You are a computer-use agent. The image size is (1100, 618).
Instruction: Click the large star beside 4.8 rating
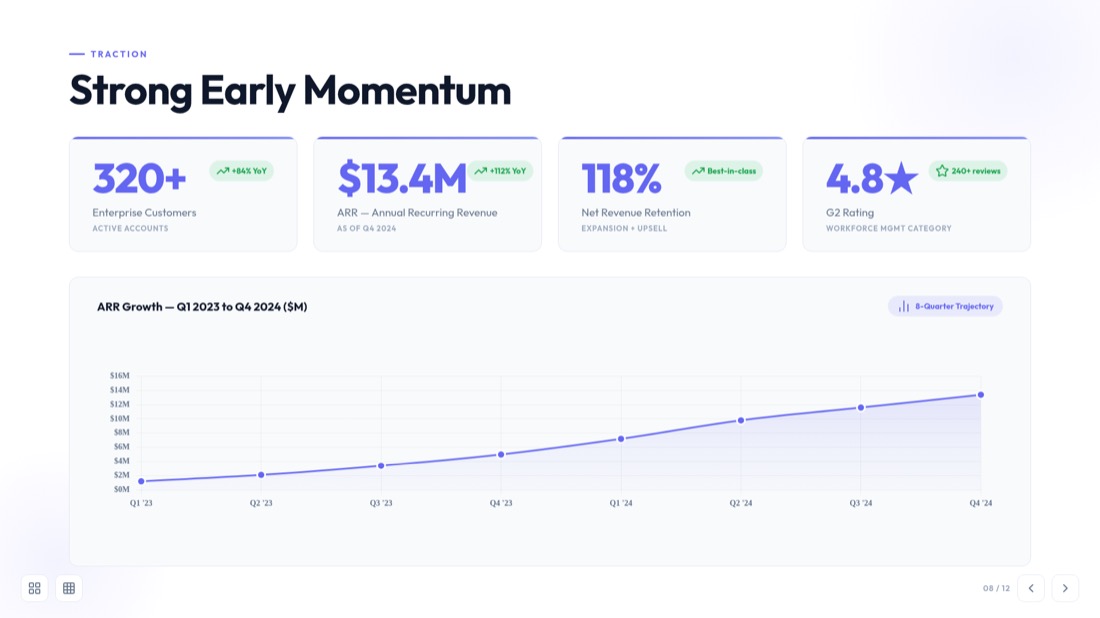901,178
